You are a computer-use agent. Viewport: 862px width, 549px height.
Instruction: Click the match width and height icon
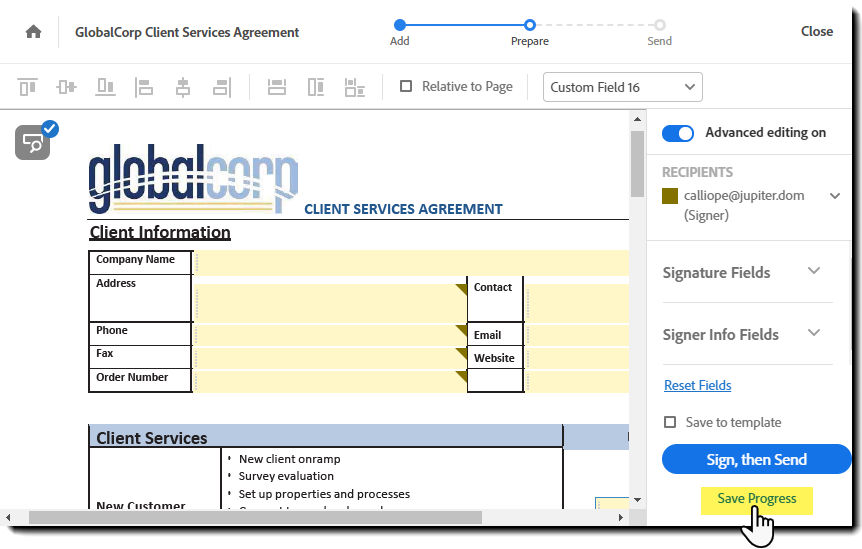(x=355, y=87)
